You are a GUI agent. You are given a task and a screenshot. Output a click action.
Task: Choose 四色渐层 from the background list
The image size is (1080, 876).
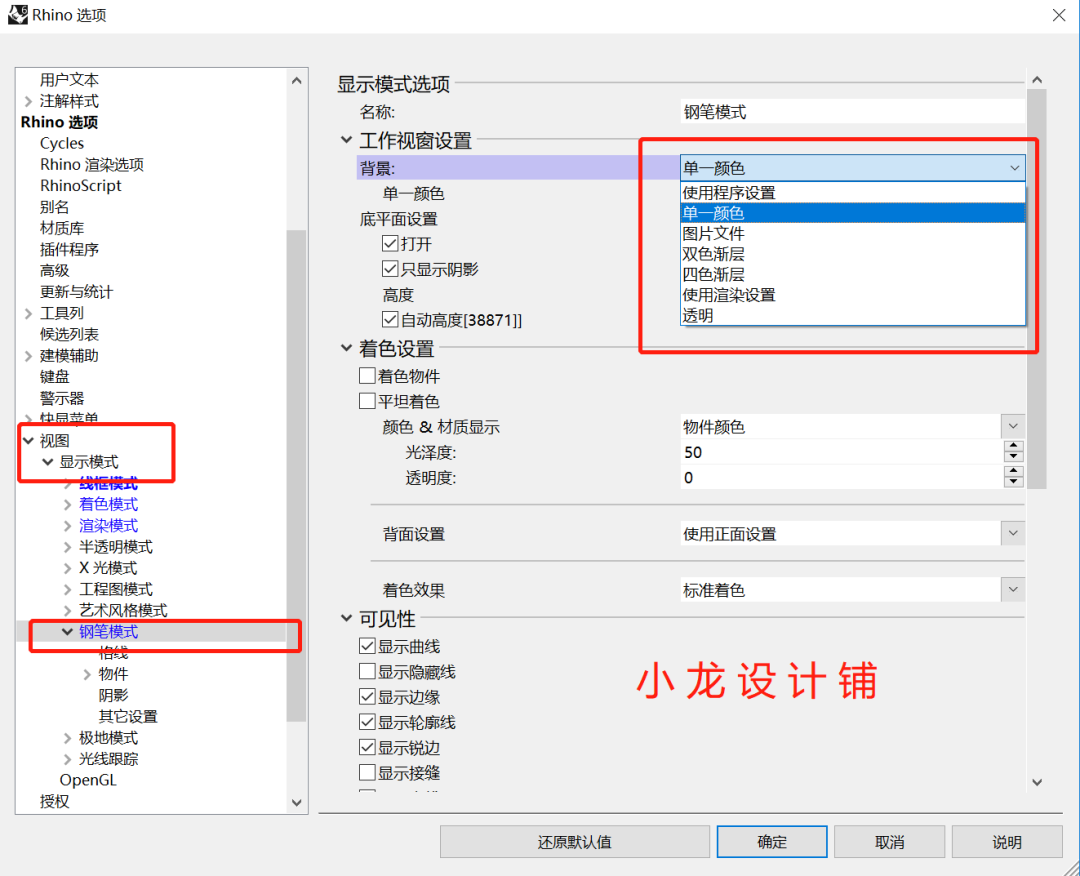click(852, 275)
